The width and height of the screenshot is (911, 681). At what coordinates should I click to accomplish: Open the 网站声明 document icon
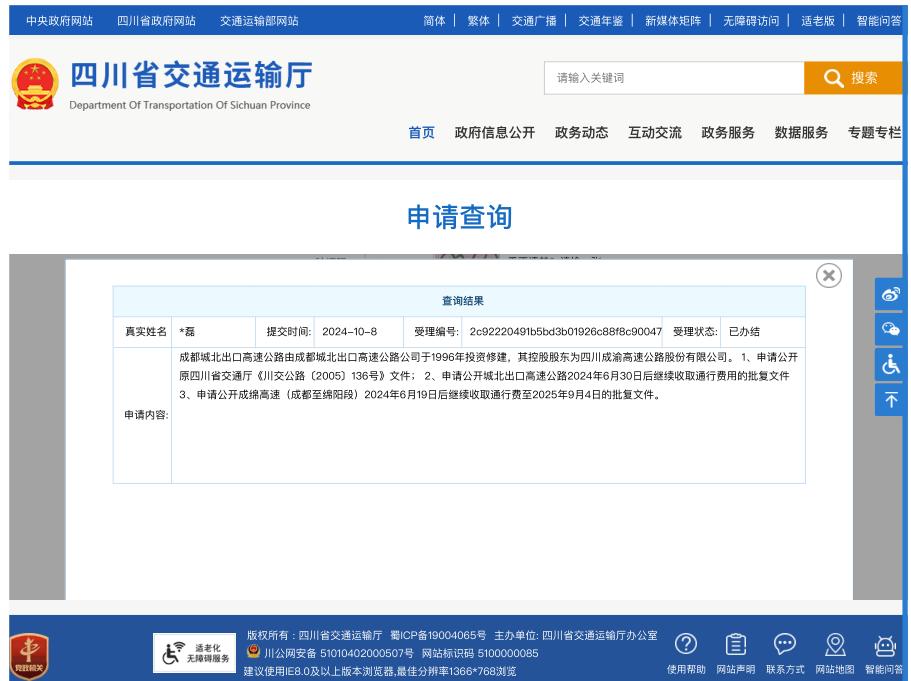735,644
